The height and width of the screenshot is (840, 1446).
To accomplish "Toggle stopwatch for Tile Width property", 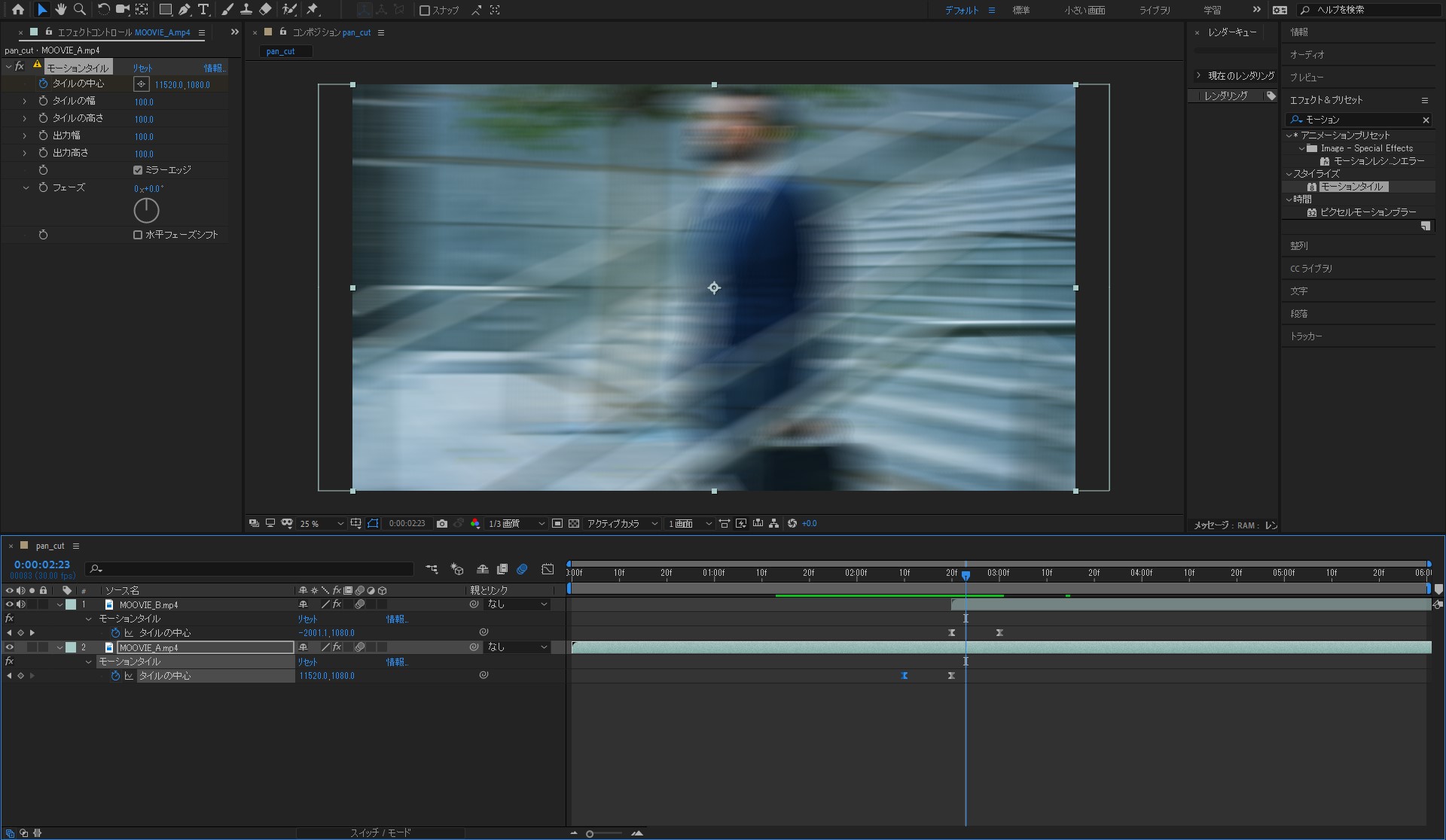I will (x=43, y=101).
